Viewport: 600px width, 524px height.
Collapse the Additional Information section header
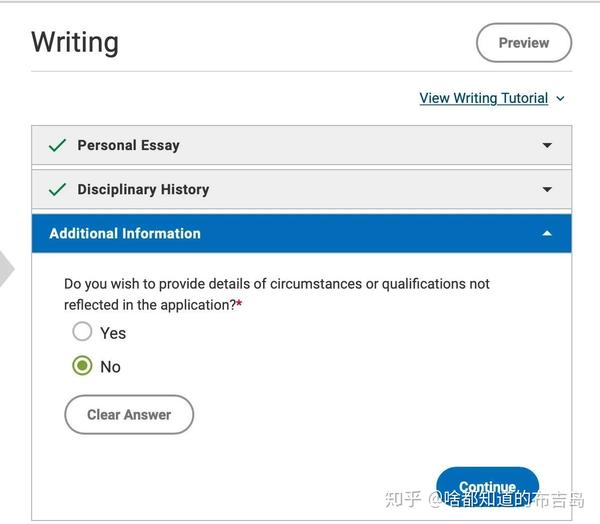(125, 233)
